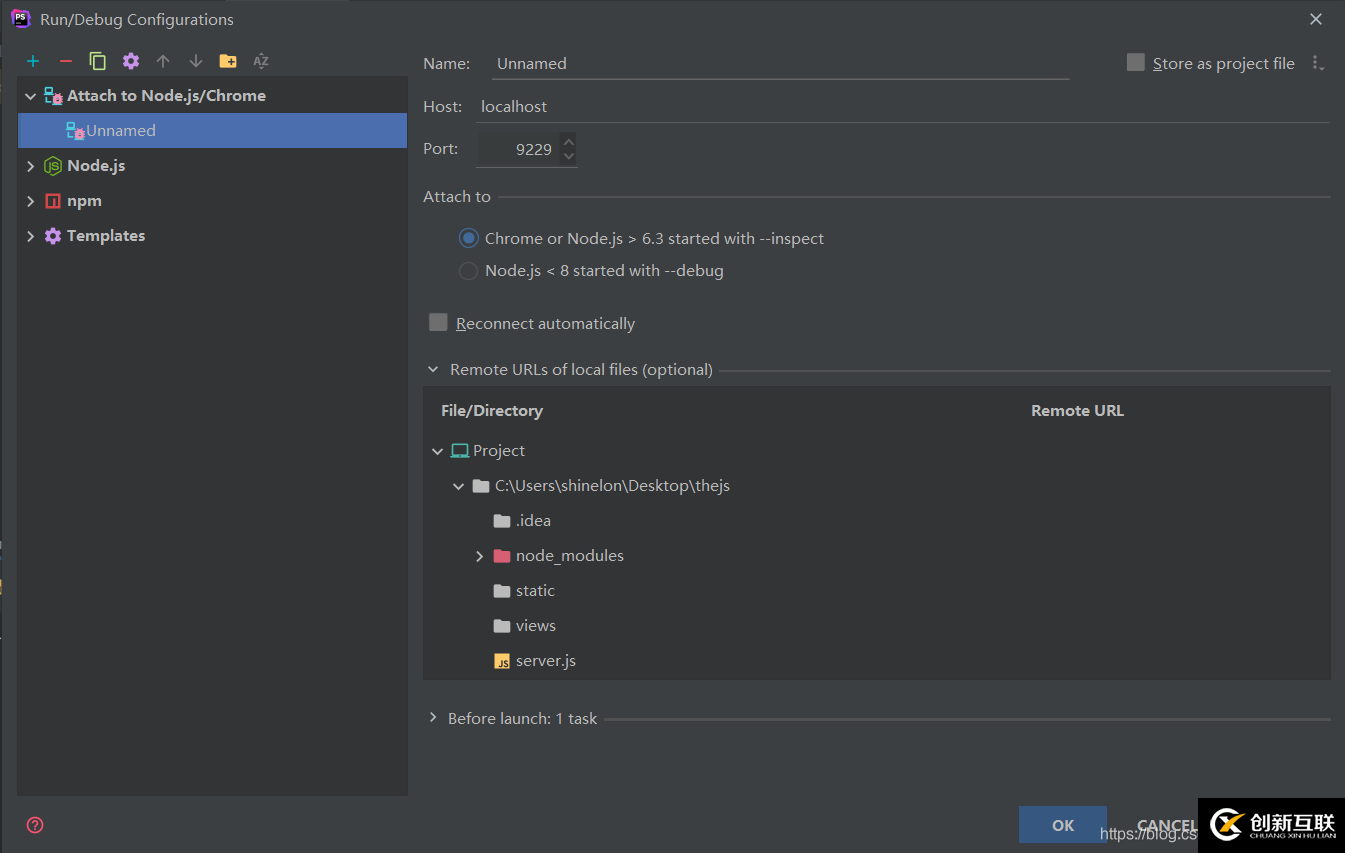This screenshot has height=853, width=1345.
Task: Remove configuration with the minus icon
Action: 66,61
